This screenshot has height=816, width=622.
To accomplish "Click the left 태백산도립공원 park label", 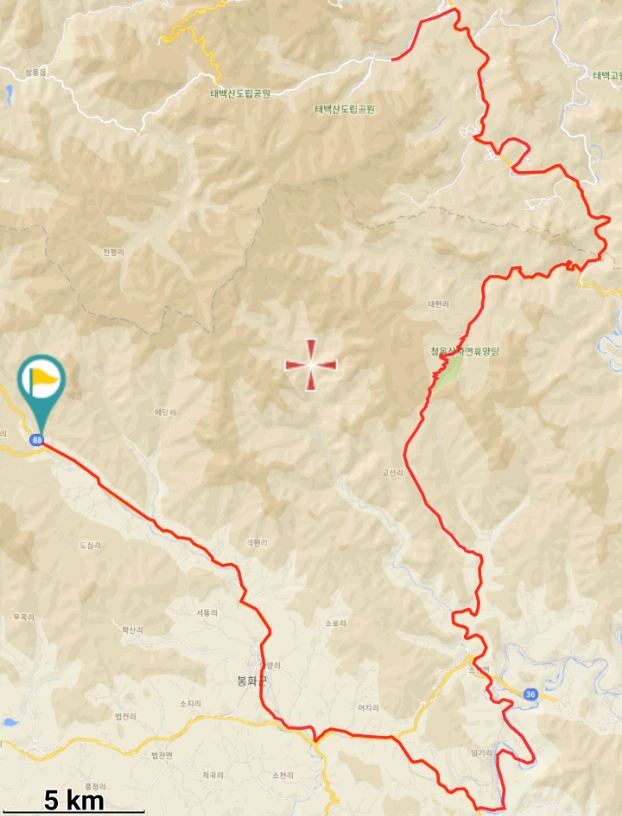I will [240, 94].
